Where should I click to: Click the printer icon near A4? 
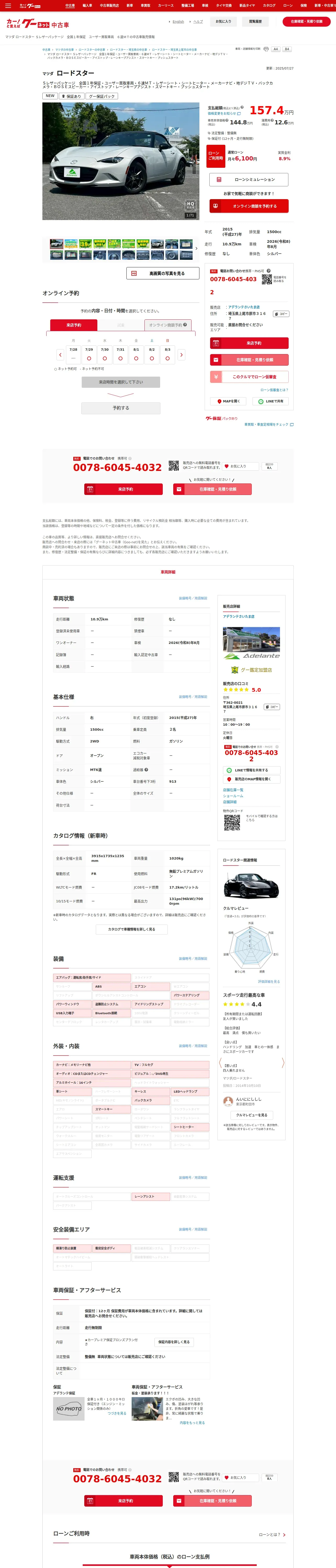click(x=266, y=49)
